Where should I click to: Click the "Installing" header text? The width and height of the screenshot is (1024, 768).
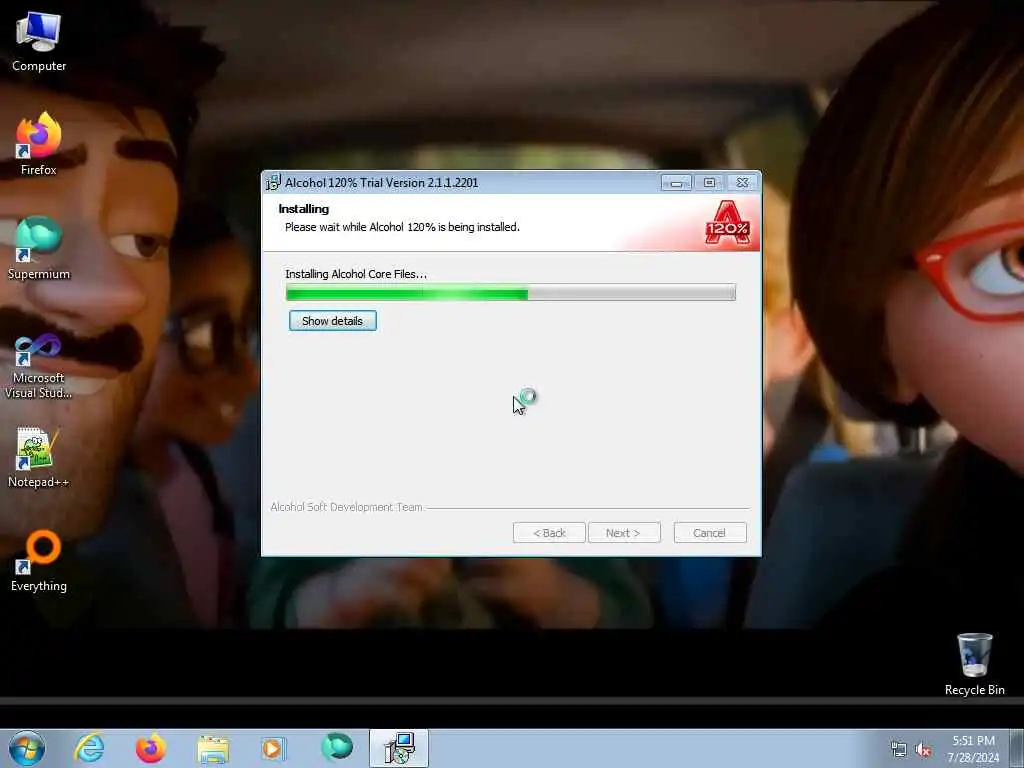[x=304, y=209]
